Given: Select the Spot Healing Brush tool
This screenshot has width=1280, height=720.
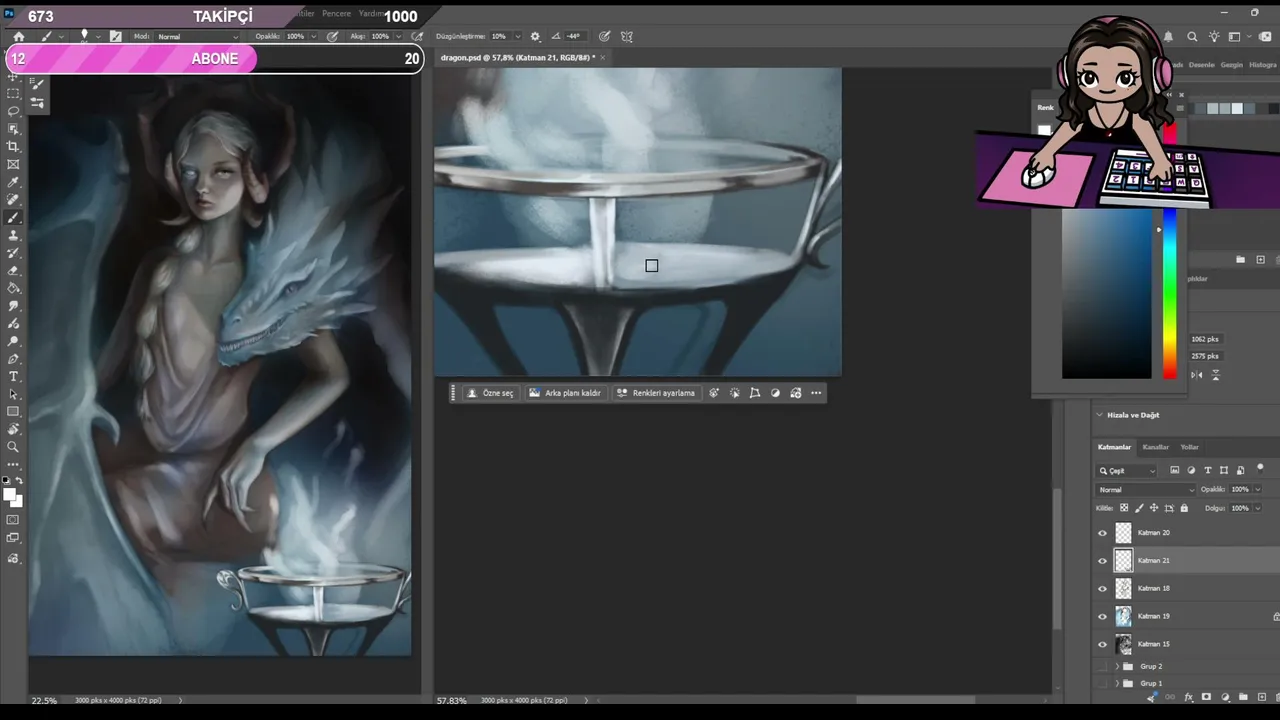Looking at the screenshot, I should [x=13, y=200].
